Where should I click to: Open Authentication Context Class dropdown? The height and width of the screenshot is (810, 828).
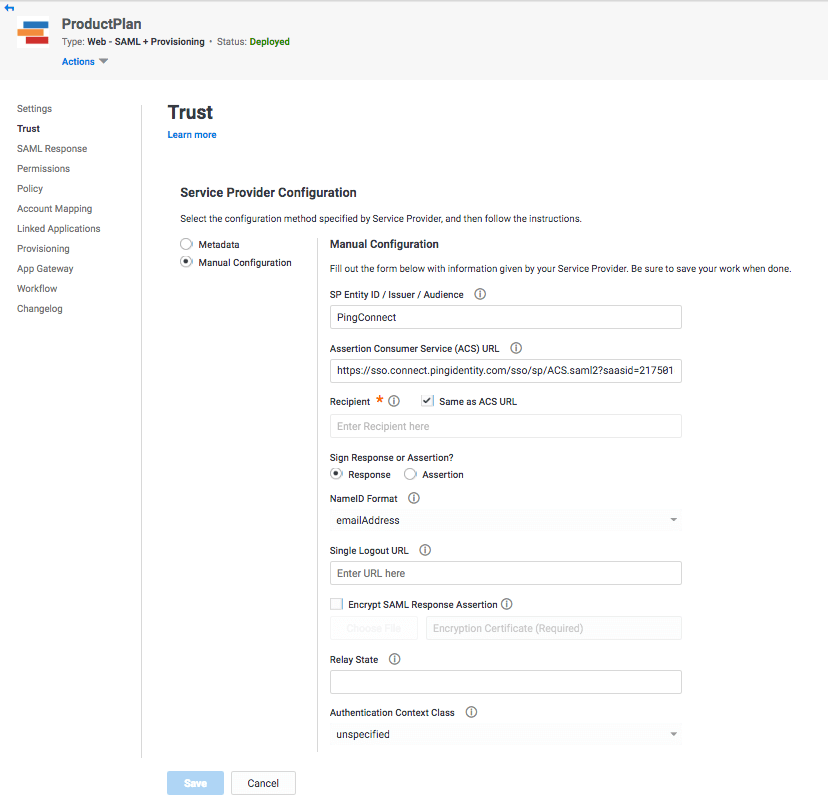click(x=505, y=734)
